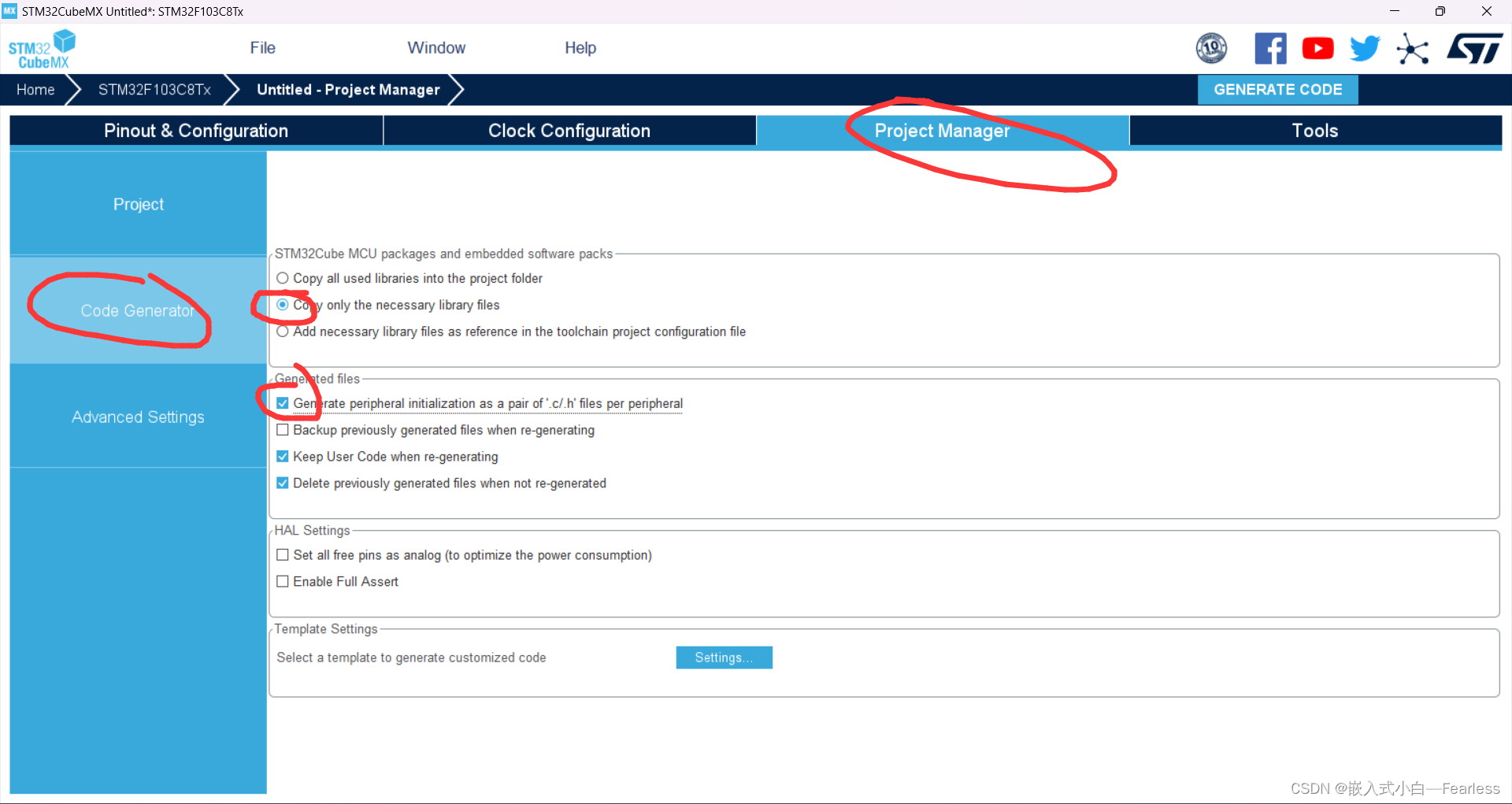Screen dimensions: 1512x804
Task: Click the MX app icon in title bar
Action: [x=9, y=11]
